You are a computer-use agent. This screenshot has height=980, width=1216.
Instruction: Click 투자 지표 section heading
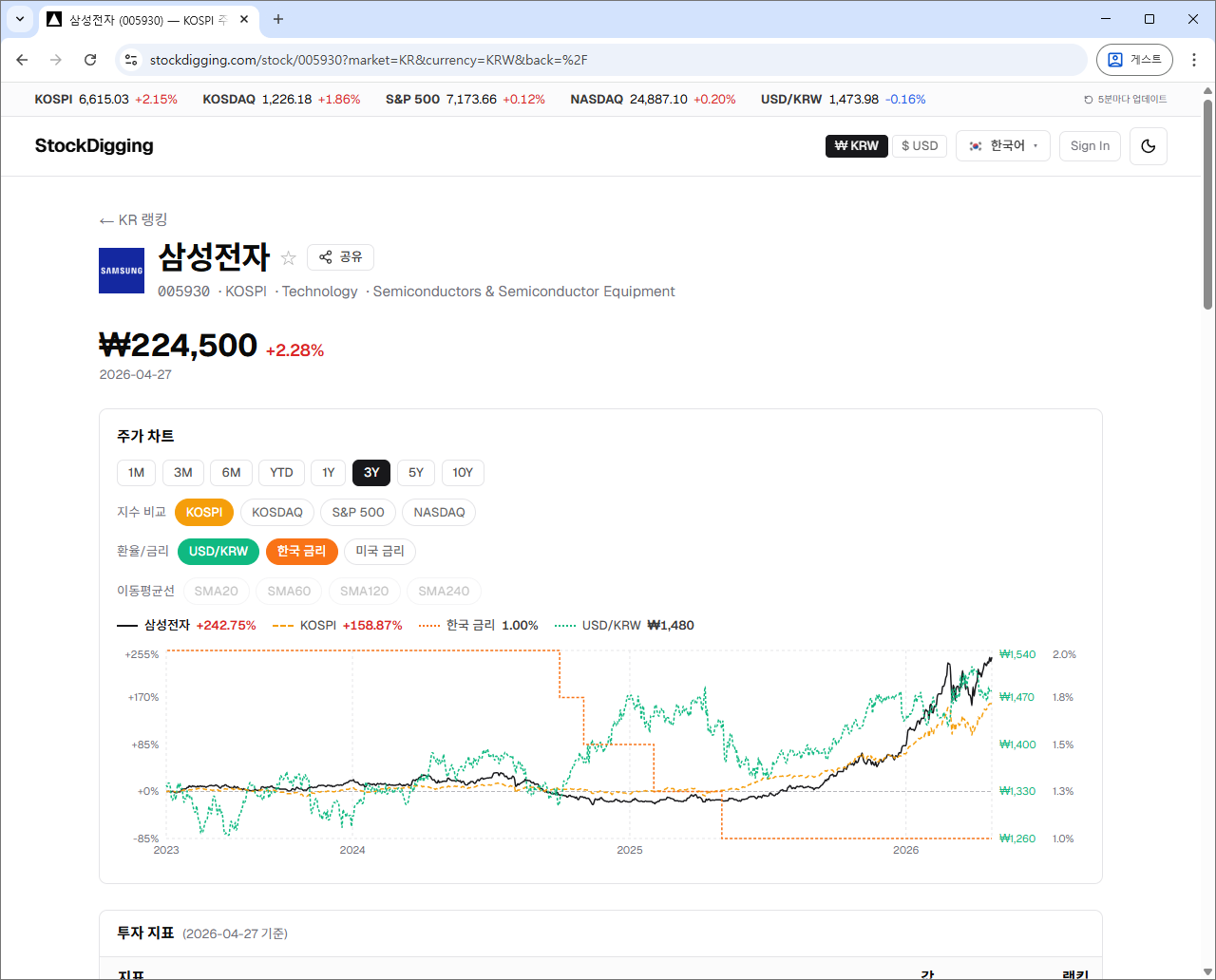pyautogui.click(x=145, y=933)
